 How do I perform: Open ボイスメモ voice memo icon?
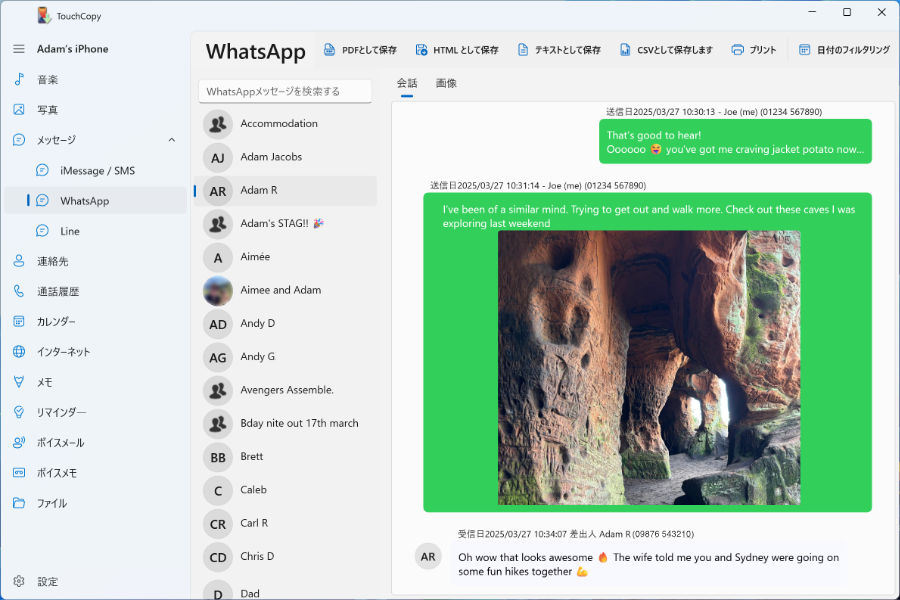tap(19, 473)
